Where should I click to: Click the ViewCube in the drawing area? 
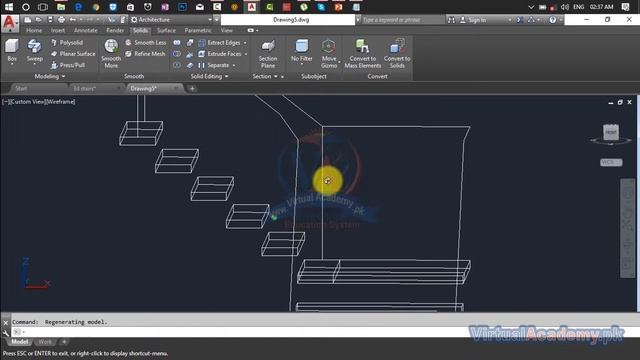pyautogui.click(x=611, y=133)
